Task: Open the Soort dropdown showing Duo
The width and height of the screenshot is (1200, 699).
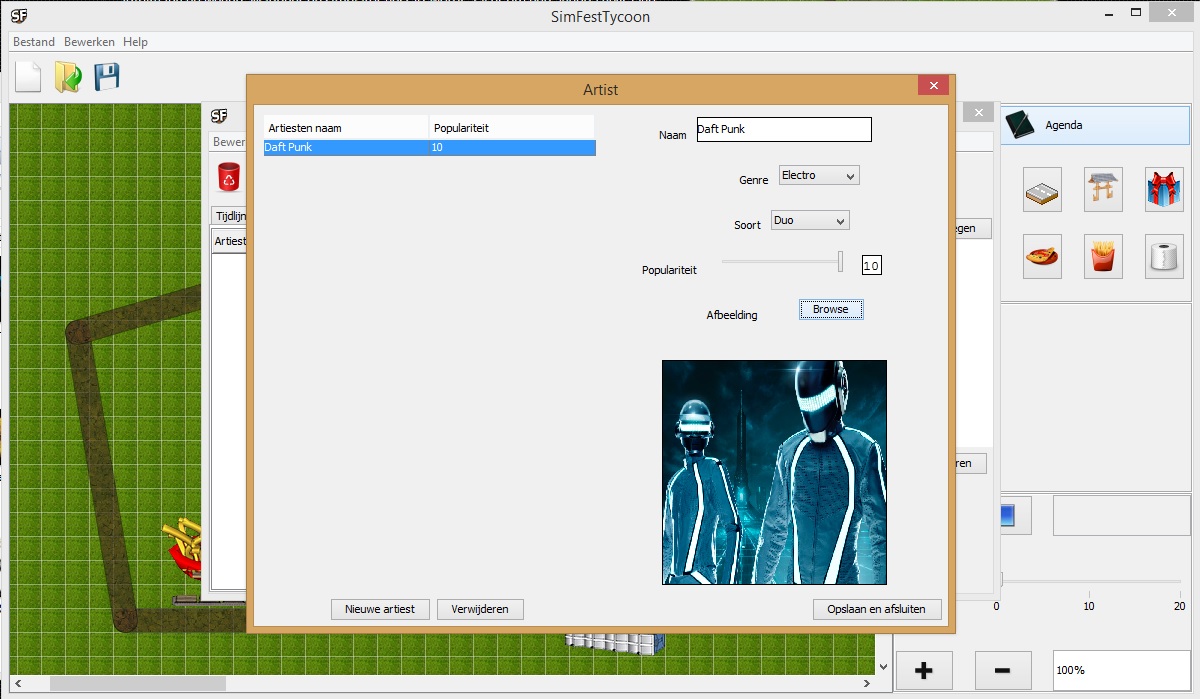Action: [809, 221]
